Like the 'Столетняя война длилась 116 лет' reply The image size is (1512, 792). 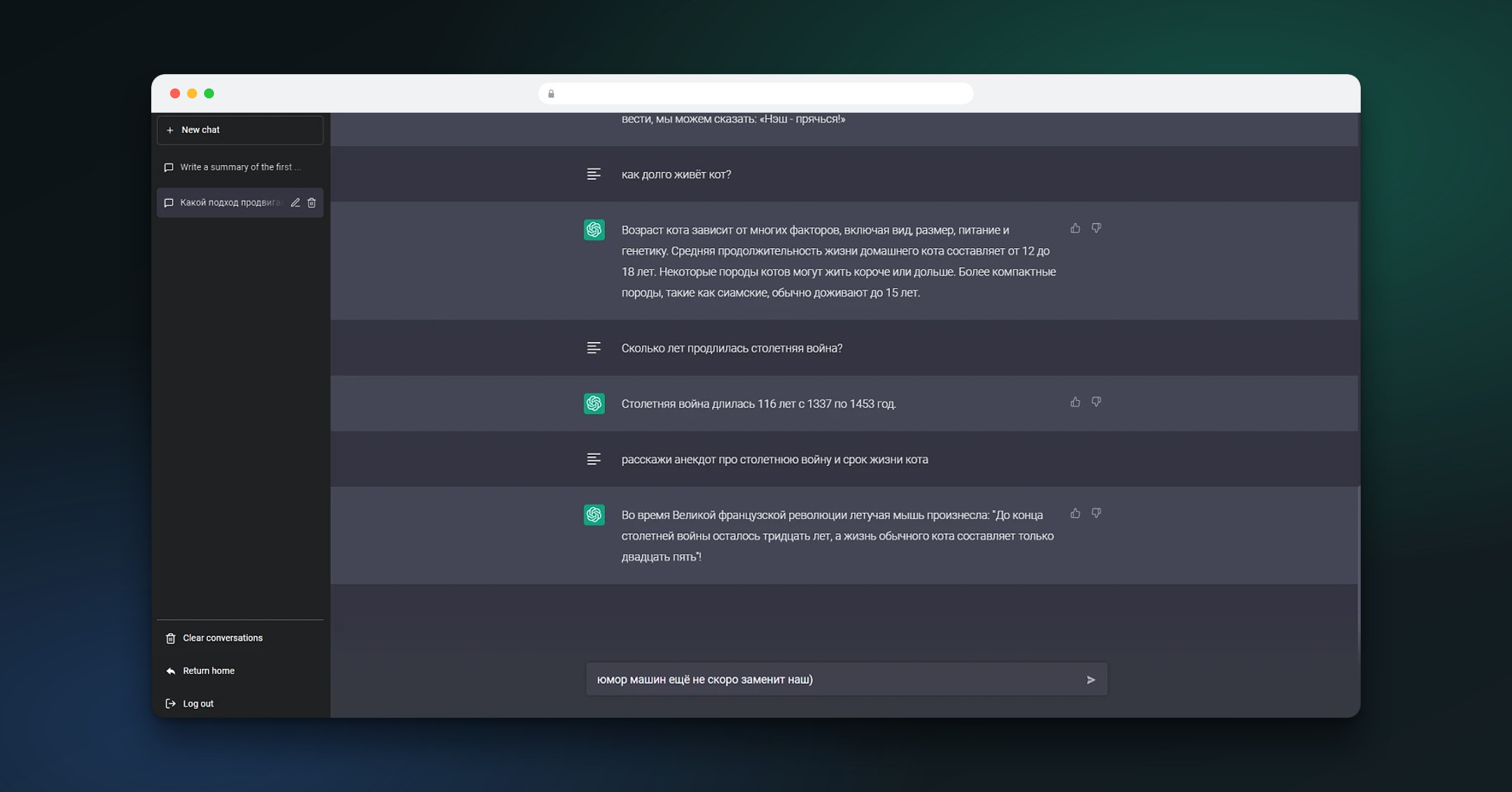pyautogui.click(x=1075, y=402)
